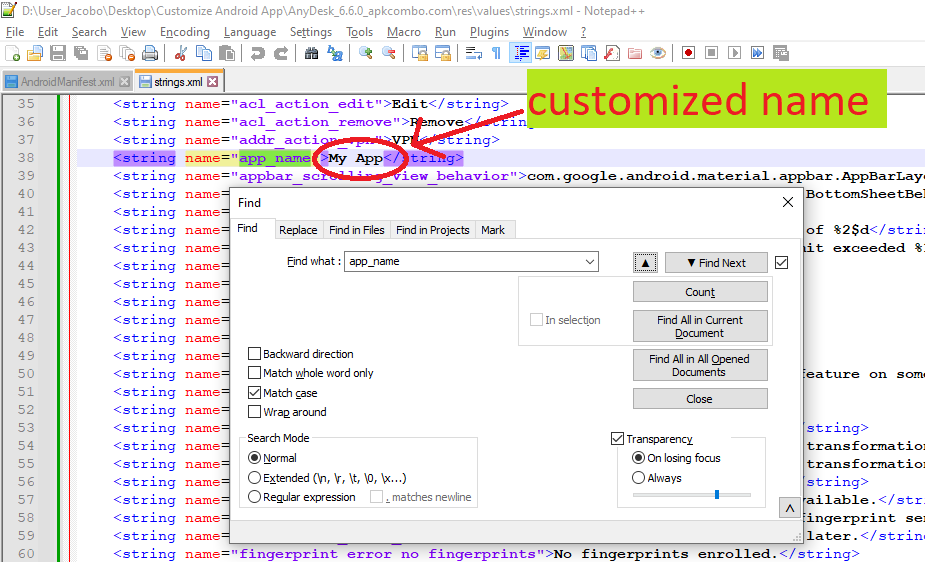Image resolution: width=925 pixels, height=562 pixels.
Task: Click the Stop recording macro icon
Action: tap(711, 53)
